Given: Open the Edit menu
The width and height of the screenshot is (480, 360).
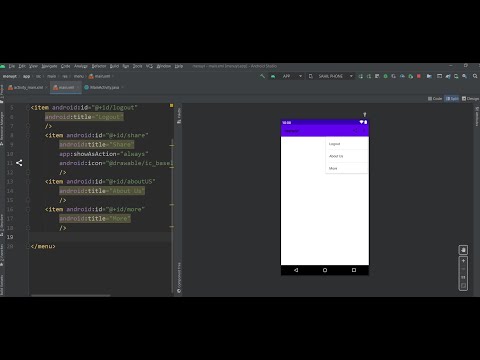Looking at the screenshot, I should pos(22,66).
